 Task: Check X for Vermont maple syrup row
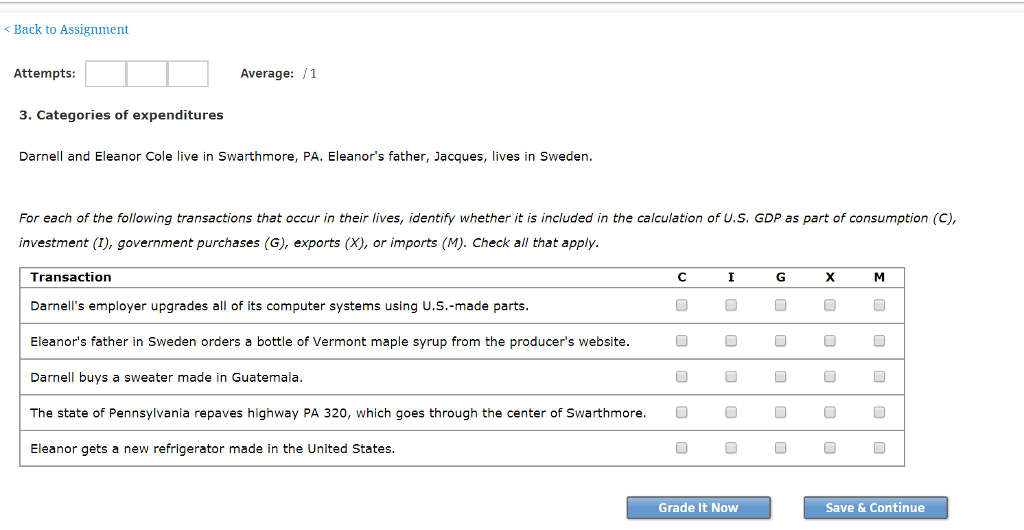(830, 341)
